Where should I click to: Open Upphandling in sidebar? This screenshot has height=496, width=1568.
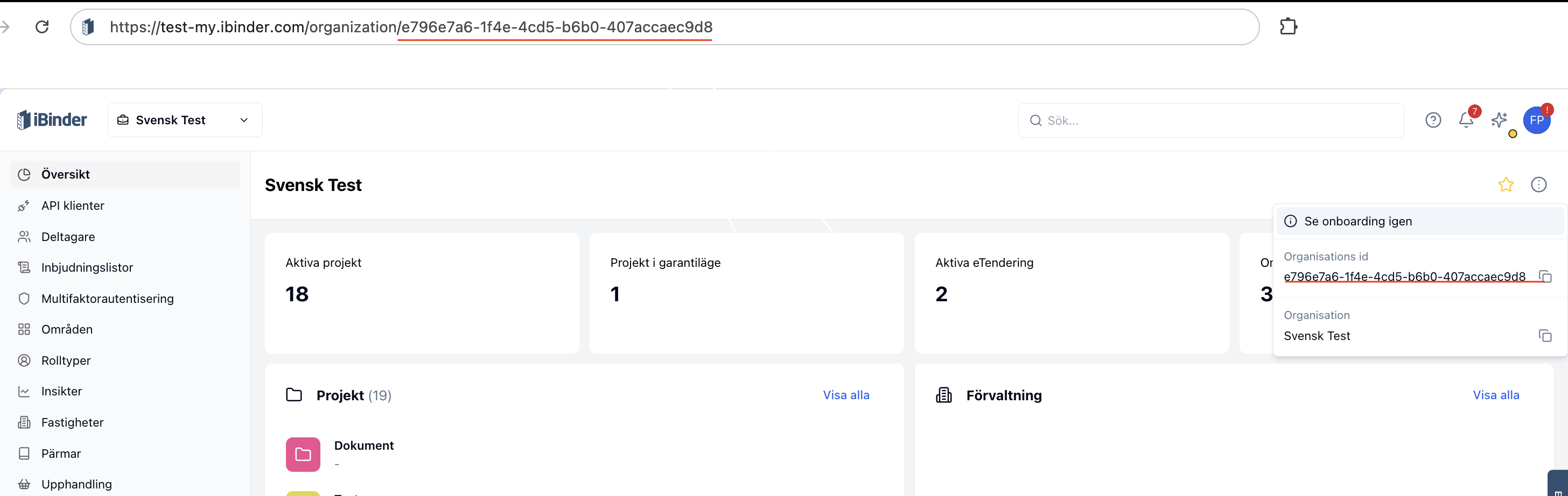click(125, 485)
